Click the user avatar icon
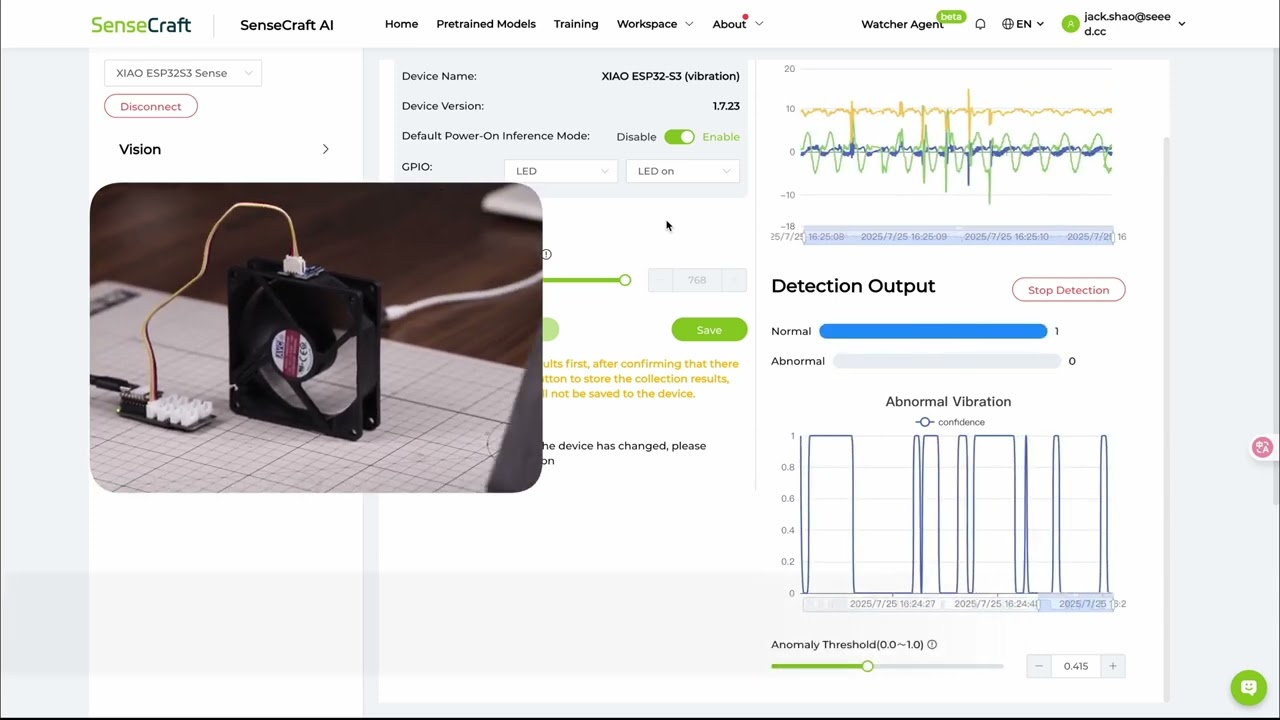 (x=1071, y=24)
